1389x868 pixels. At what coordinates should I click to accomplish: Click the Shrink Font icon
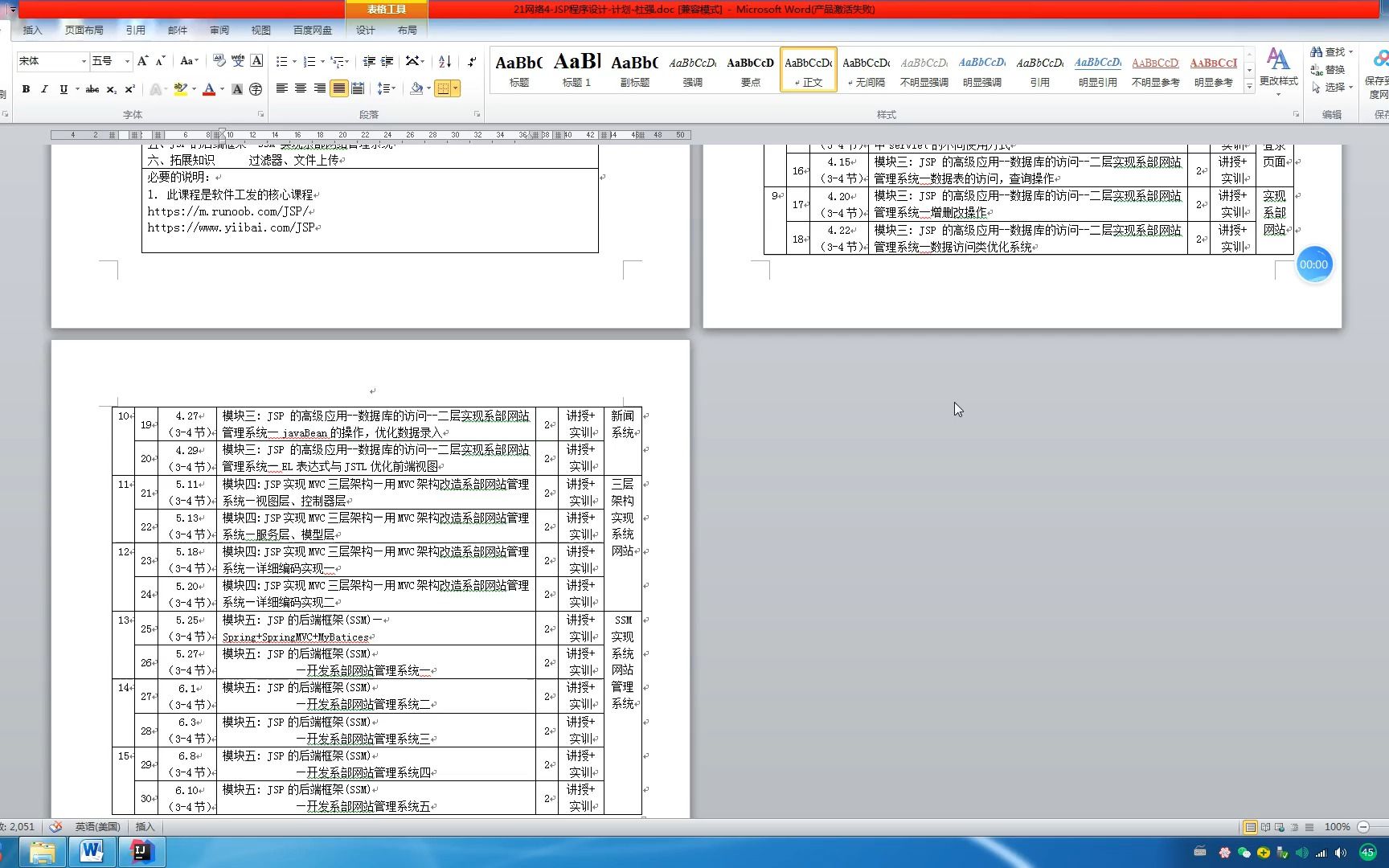pyautogui.click(x=160, y=61)
